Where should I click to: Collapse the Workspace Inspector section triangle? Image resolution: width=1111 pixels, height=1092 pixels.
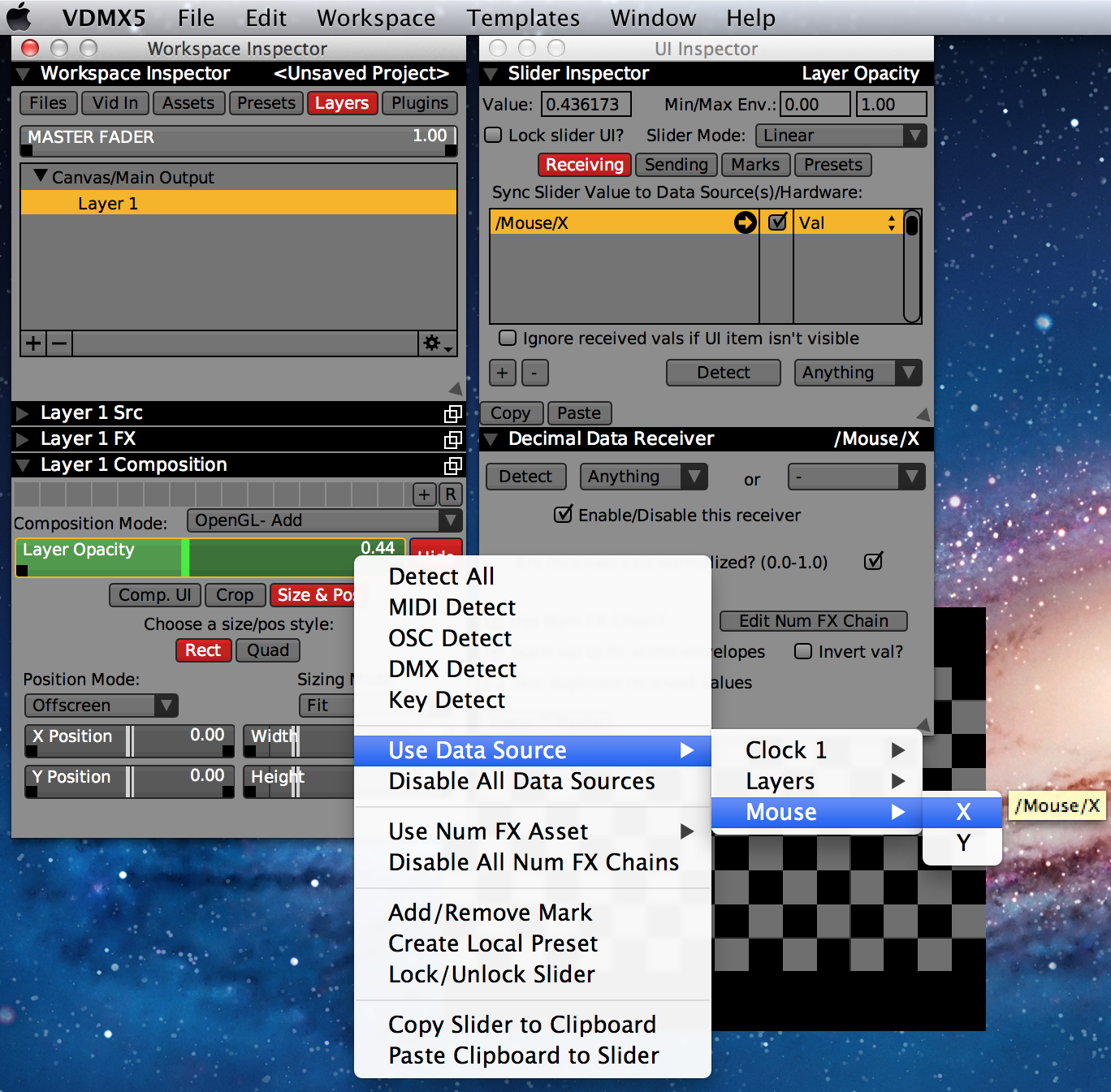24,74
